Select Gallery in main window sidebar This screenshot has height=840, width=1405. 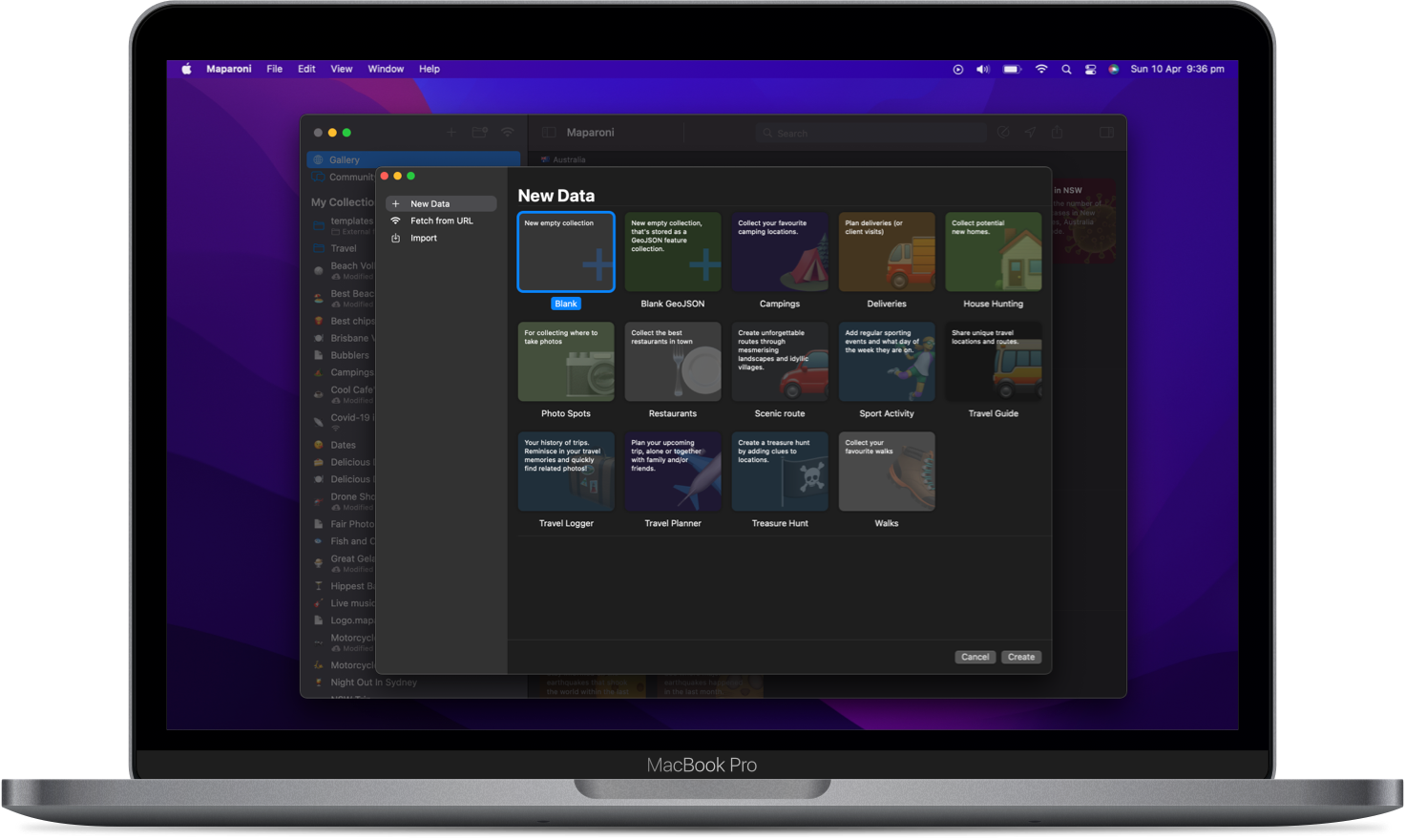[414, 159]
